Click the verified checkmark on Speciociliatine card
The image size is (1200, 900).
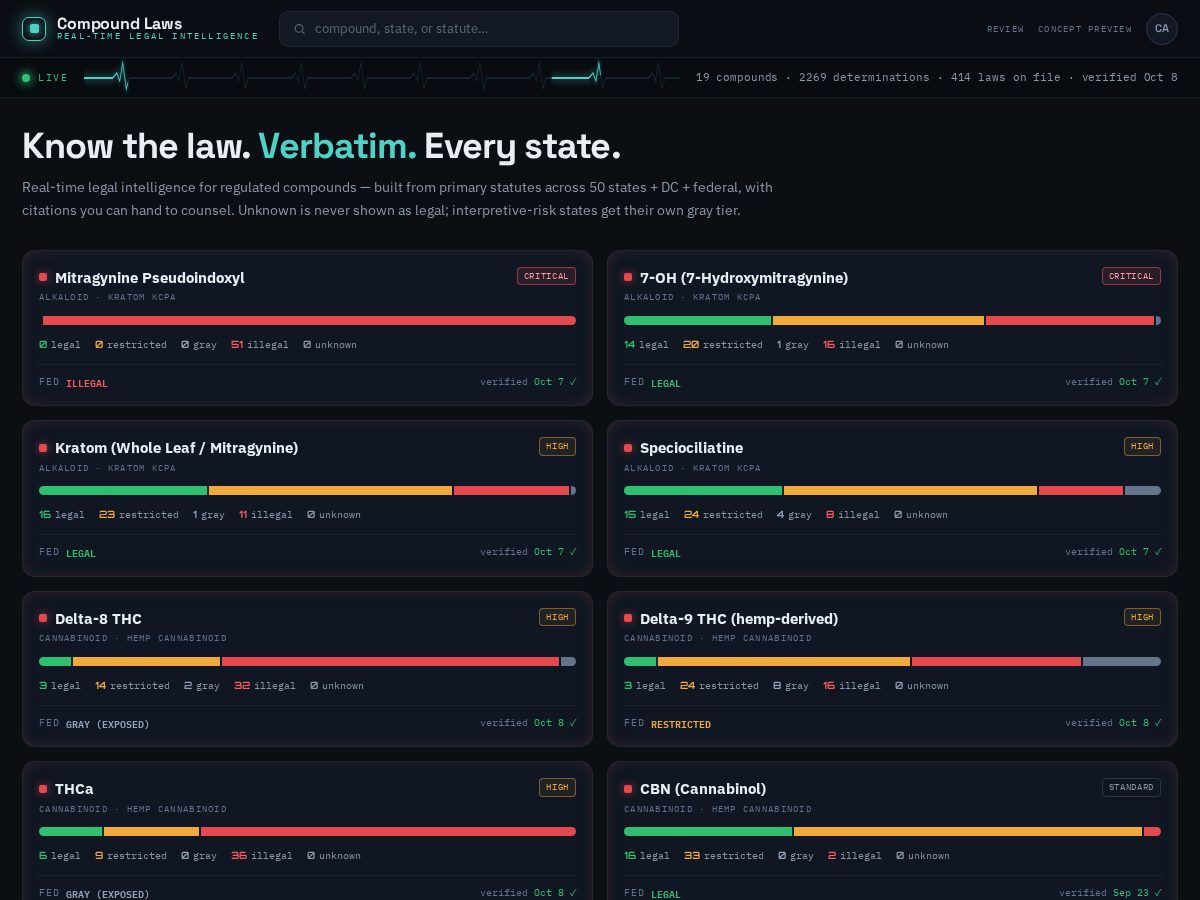click(1158, 552)
